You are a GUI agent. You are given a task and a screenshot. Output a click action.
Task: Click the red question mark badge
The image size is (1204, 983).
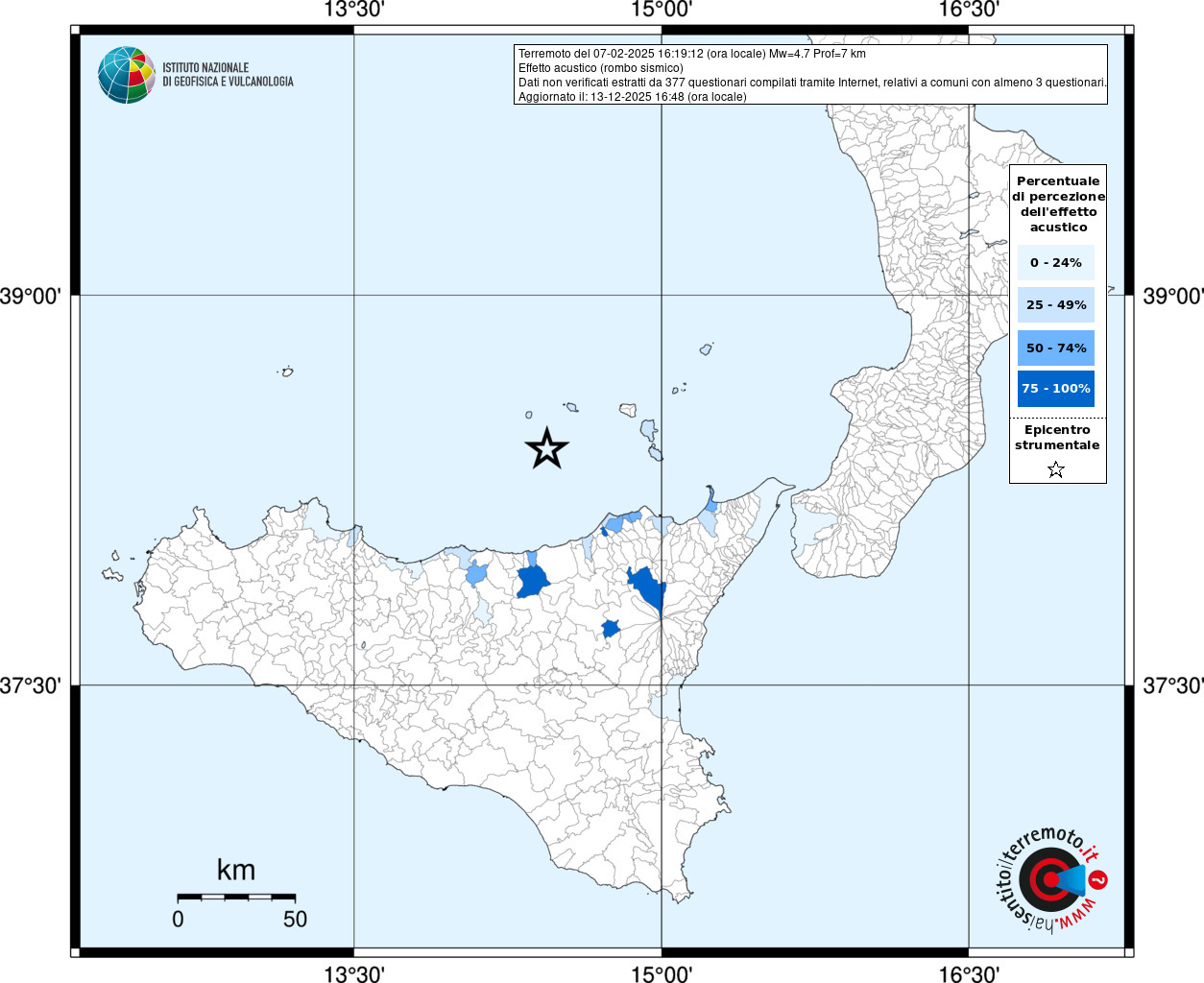coord(1098,879)
